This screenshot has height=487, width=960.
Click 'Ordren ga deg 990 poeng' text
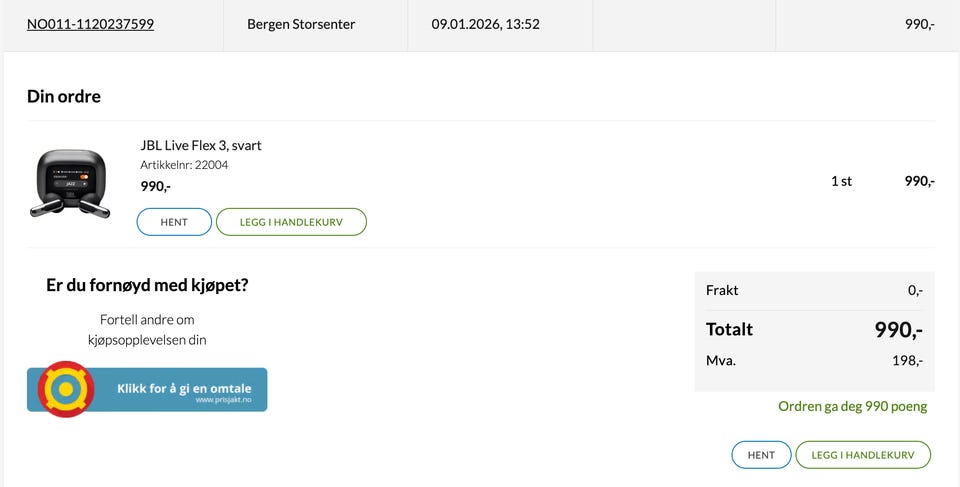[852, 407]
